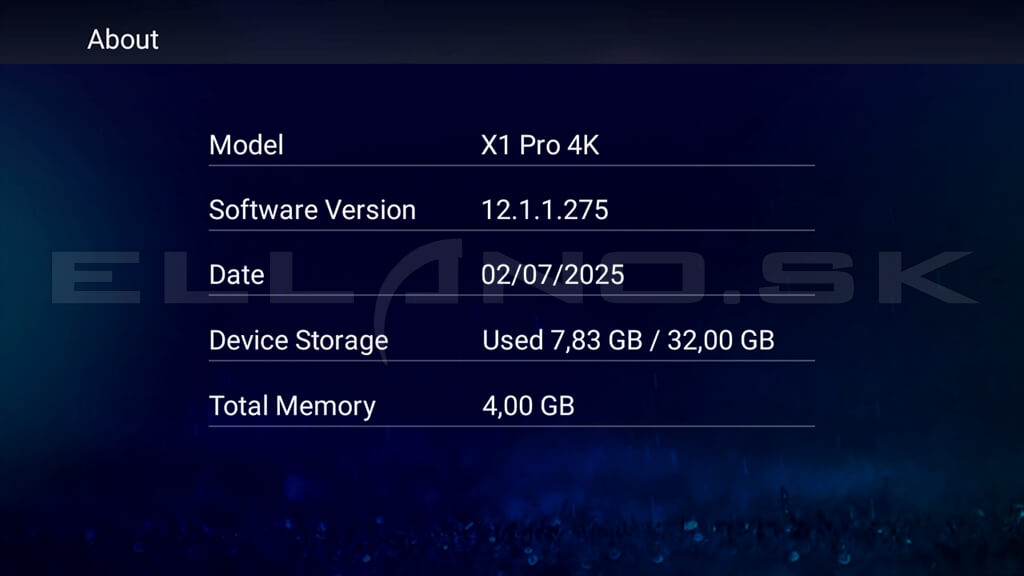Click the divider line under the Date row
Image resolution: width=1024 pixels, height=576 pixels.
click(511, 296)
